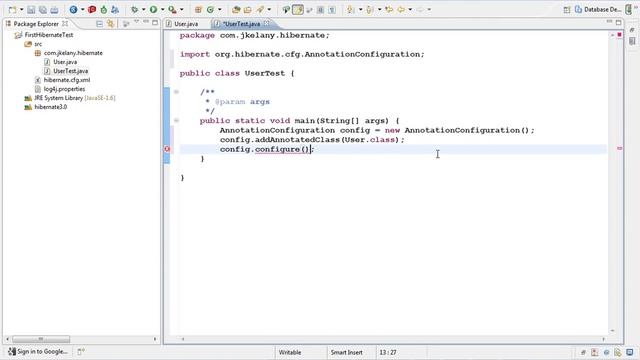Switch to the User.java editor tab
Screen dimensions: 640x360
pos(182,24)
